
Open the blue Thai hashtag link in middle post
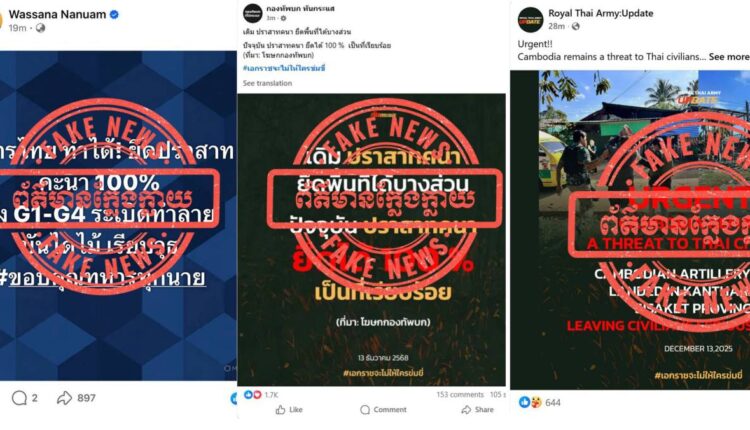coord(284,68)
